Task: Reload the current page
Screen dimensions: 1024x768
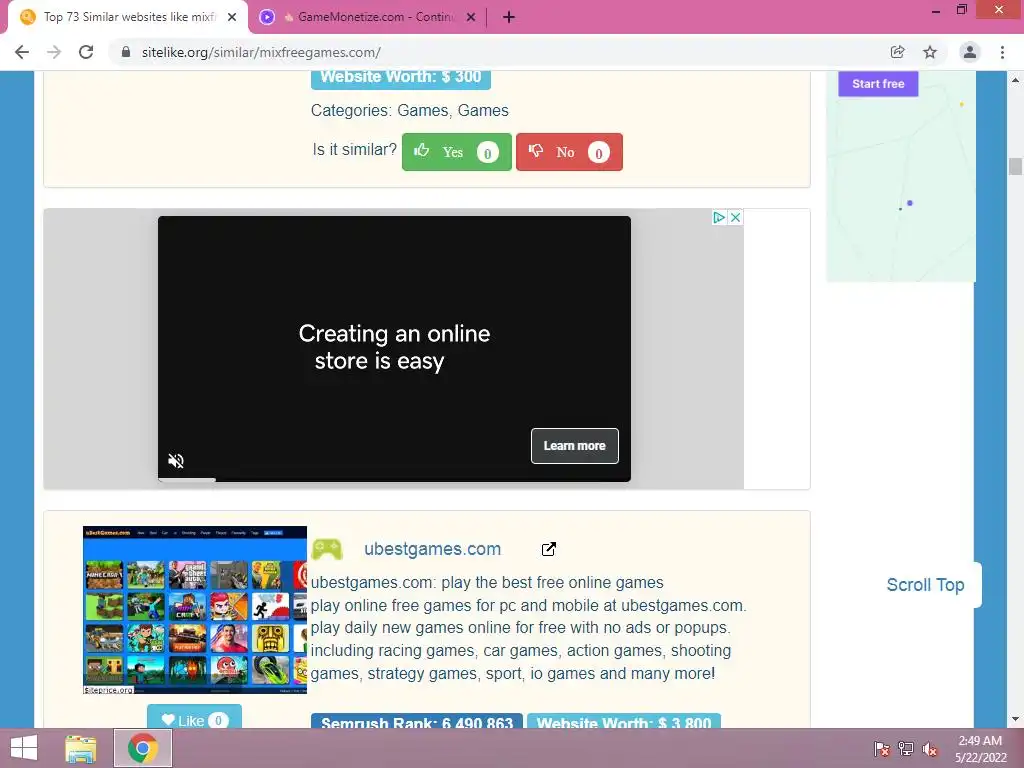Action: pyautogui.click(x=86, y=52)
